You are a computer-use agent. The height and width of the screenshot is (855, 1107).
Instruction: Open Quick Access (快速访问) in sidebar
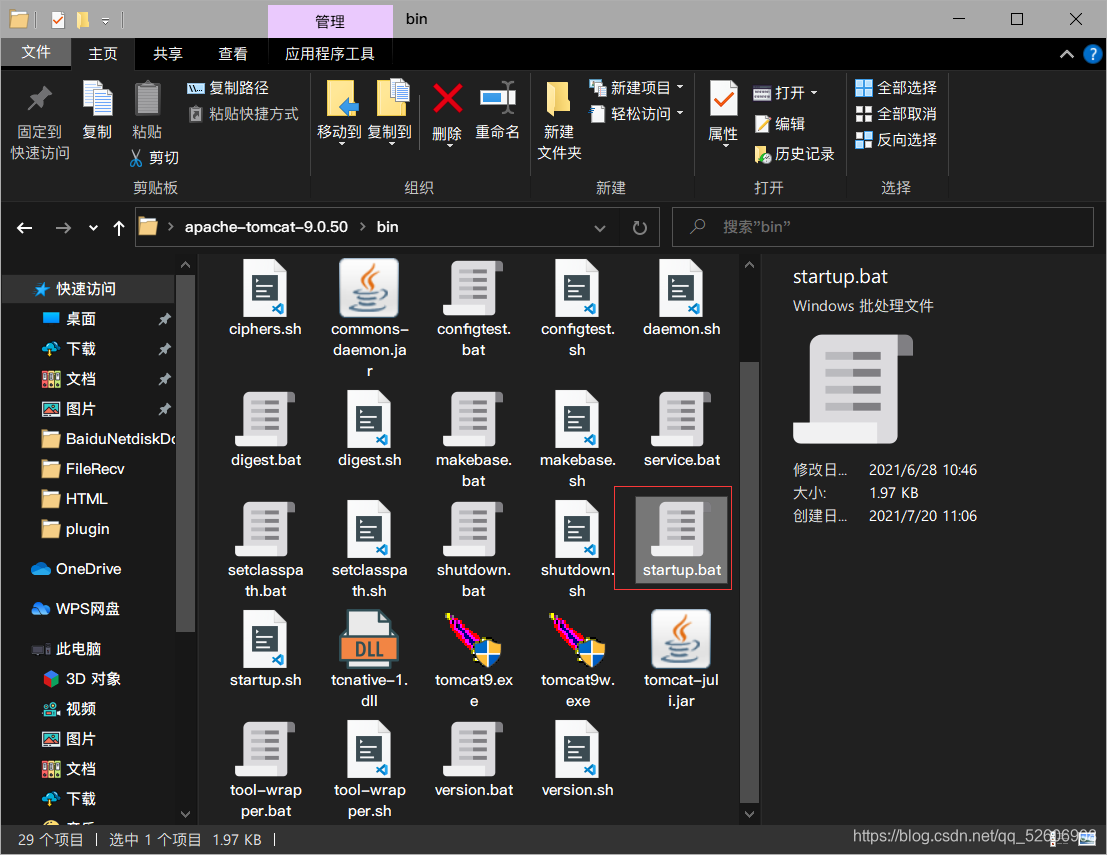point(86,289)
